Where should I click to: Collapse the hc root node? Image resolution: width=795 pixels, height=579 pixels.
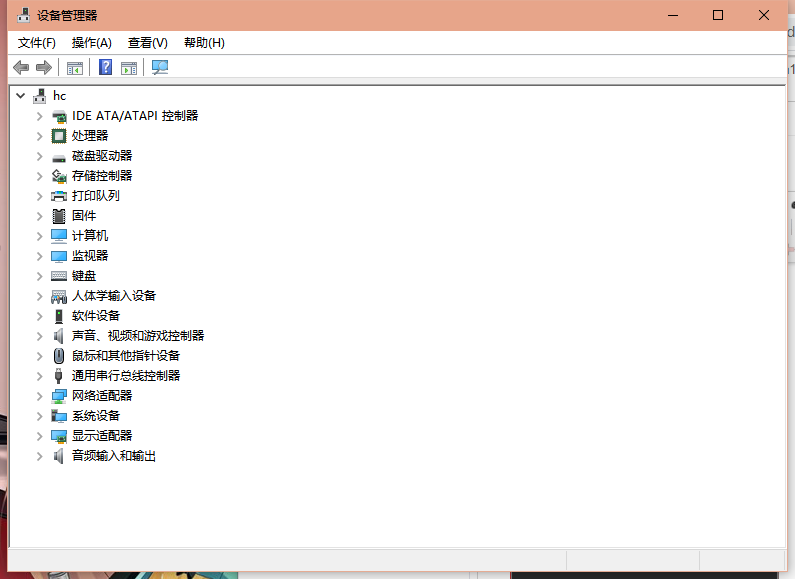[x=21, y=96]
